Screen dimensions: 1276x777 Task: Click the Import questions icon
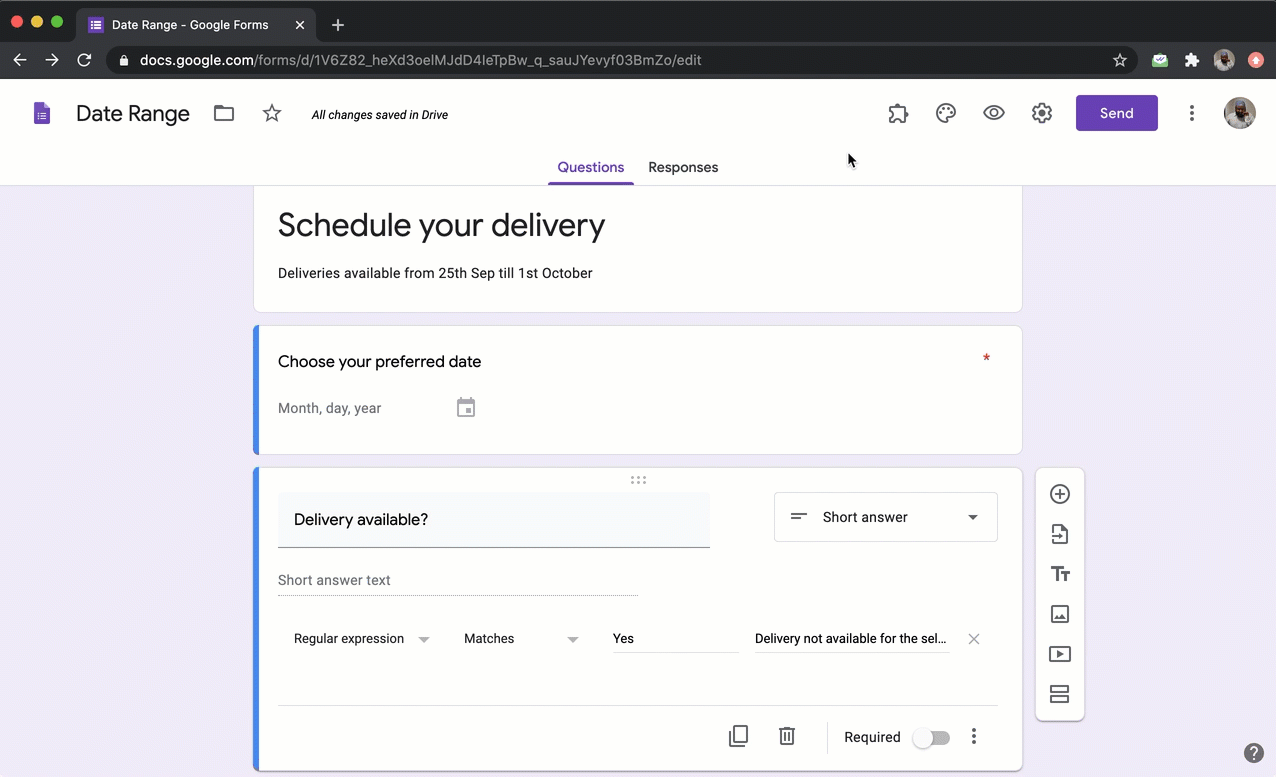[x=1059, y=534]
